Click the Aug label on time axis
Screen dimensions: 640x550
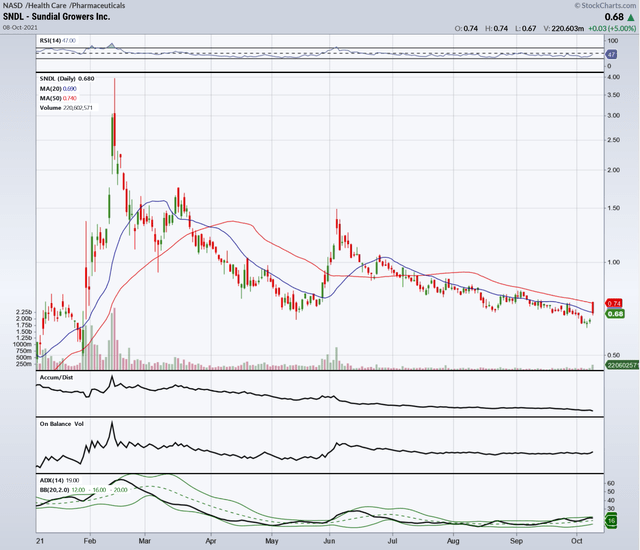(x=453, y=541)
